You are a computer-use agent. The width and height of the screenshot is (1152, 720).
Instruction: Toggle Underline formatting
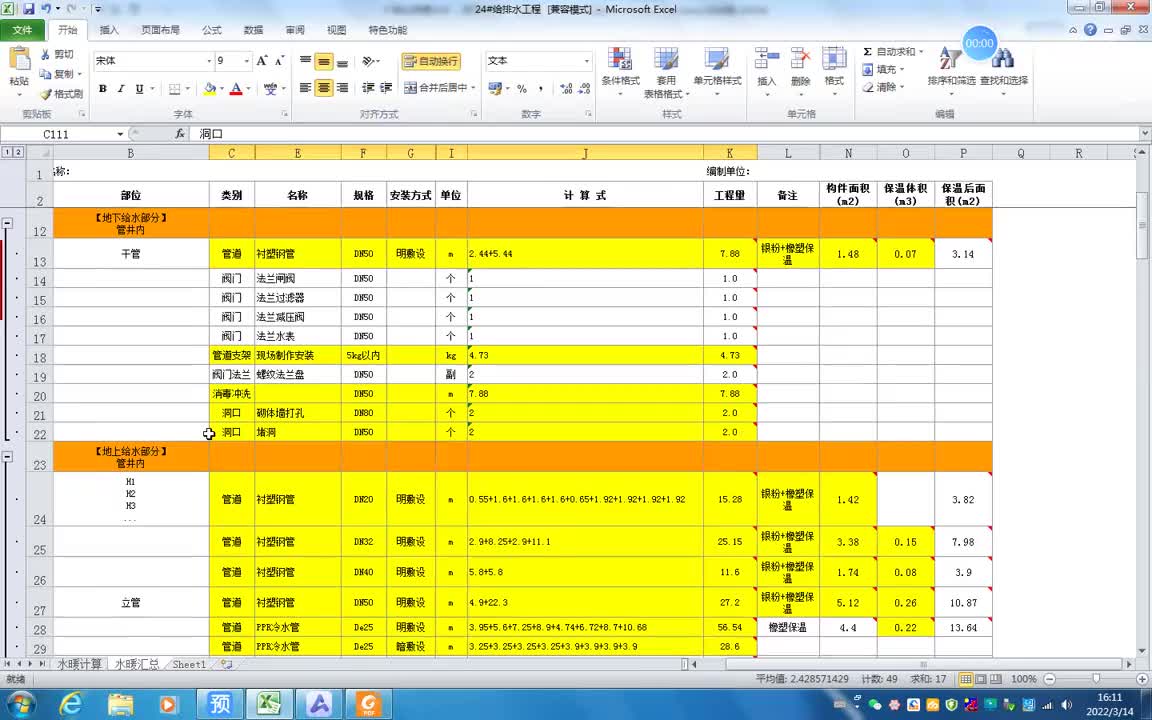pyautogui.click(x=140, y=89)
